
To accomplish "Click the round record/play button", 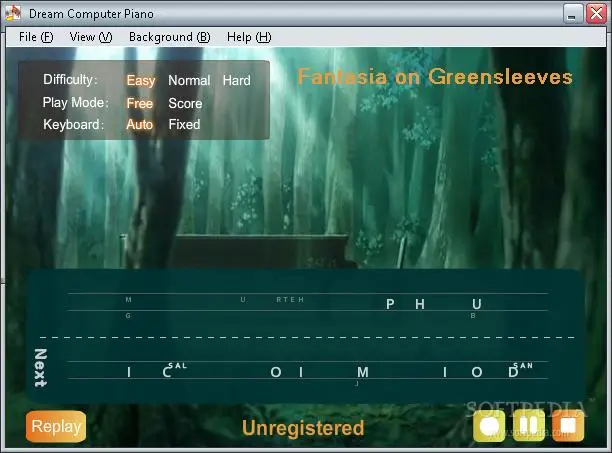I will tap(489, 426).
